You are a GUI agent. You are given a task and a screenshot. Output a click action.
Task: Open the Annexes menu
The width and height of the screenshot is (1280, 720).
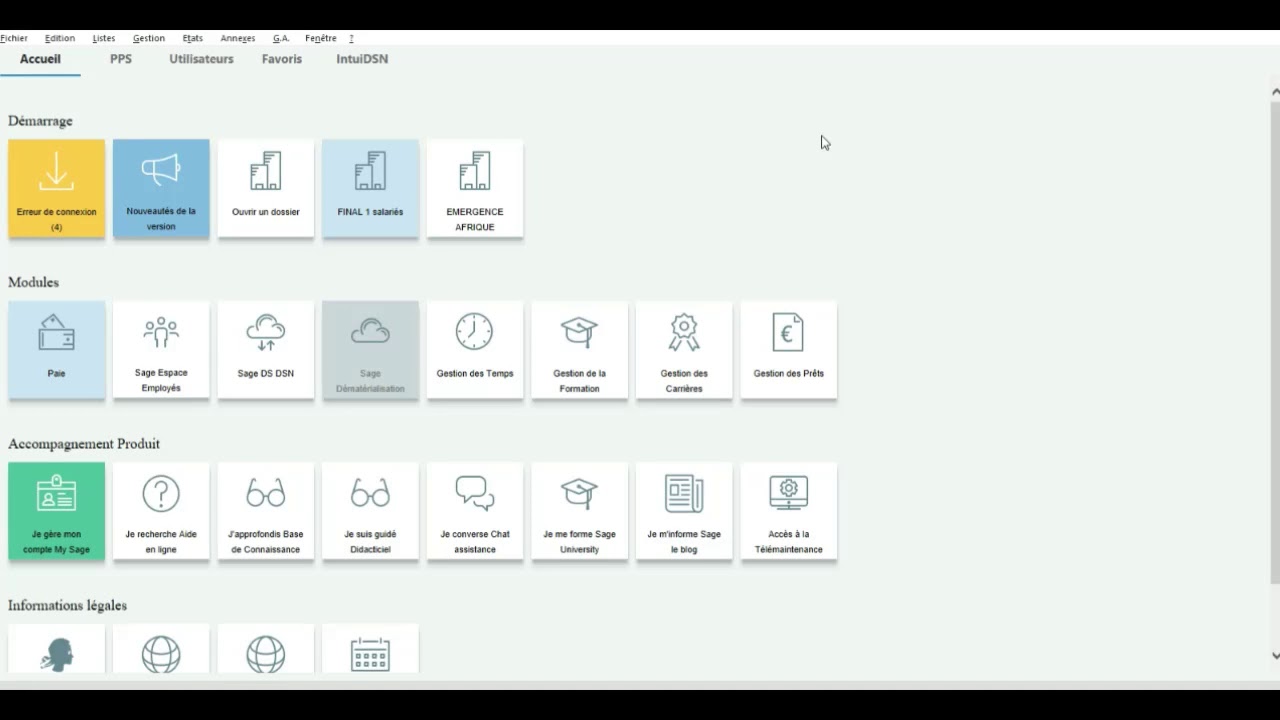pos(238,38)
